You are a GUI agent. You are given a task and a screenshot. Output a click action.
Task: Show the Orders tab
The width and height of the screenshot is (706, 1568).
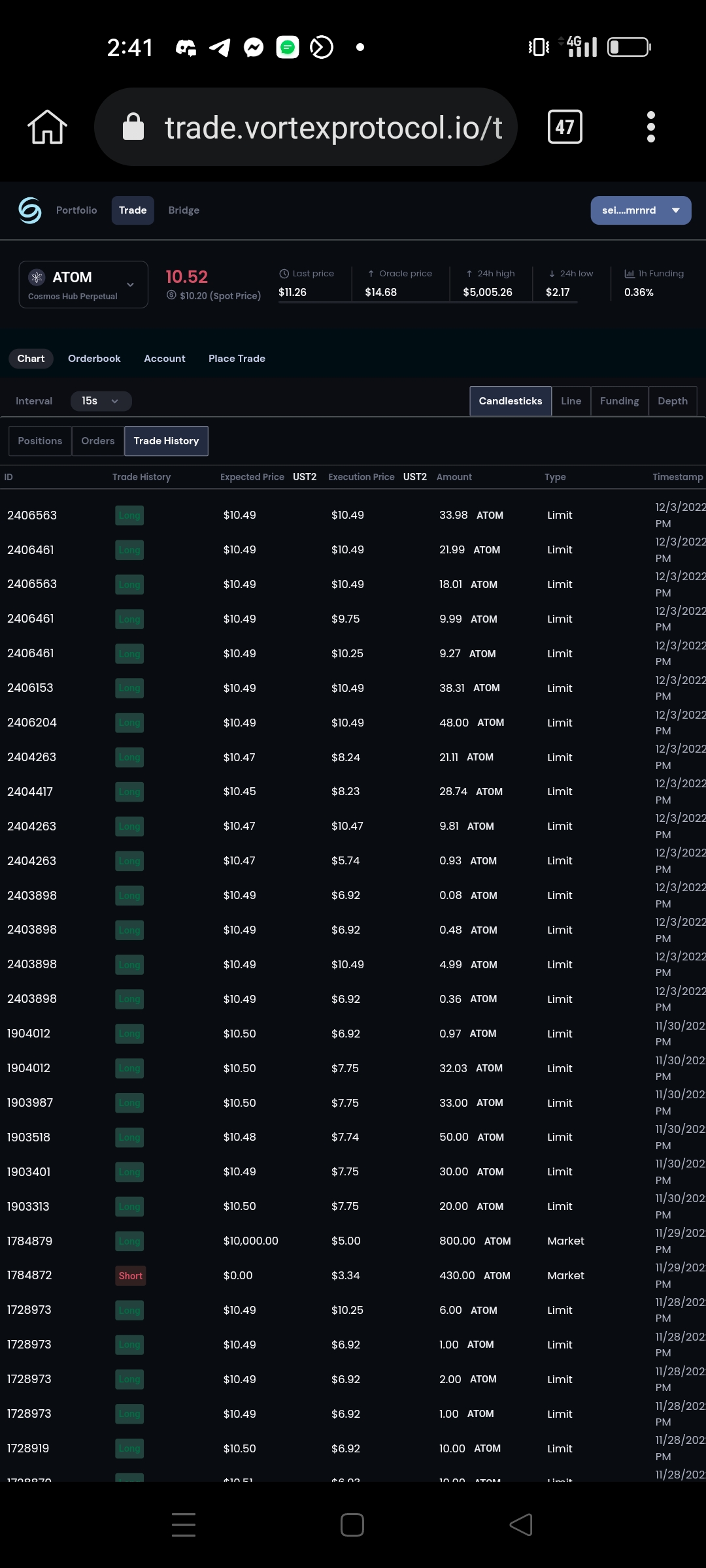[98, 441]
